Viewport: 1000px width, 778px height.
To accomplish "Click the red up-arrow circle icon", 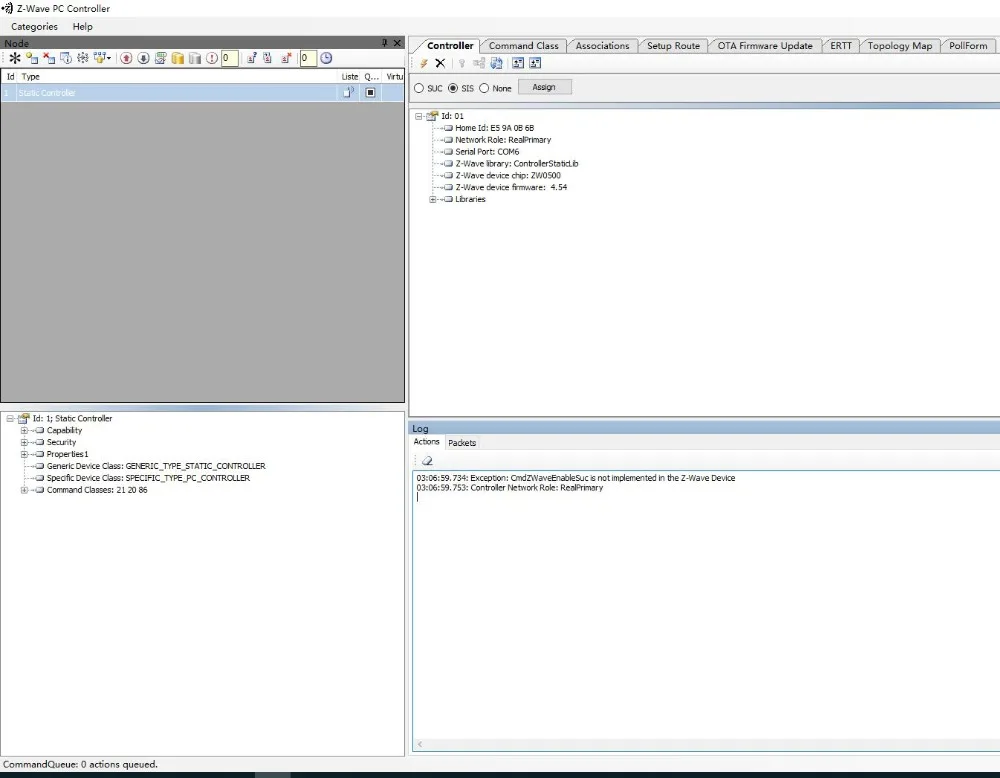I will pos(126,58).
